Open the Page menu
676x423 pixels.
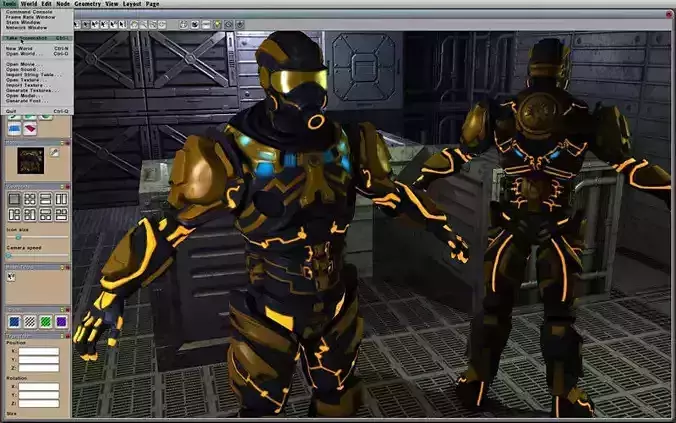[x=152, y=3]
